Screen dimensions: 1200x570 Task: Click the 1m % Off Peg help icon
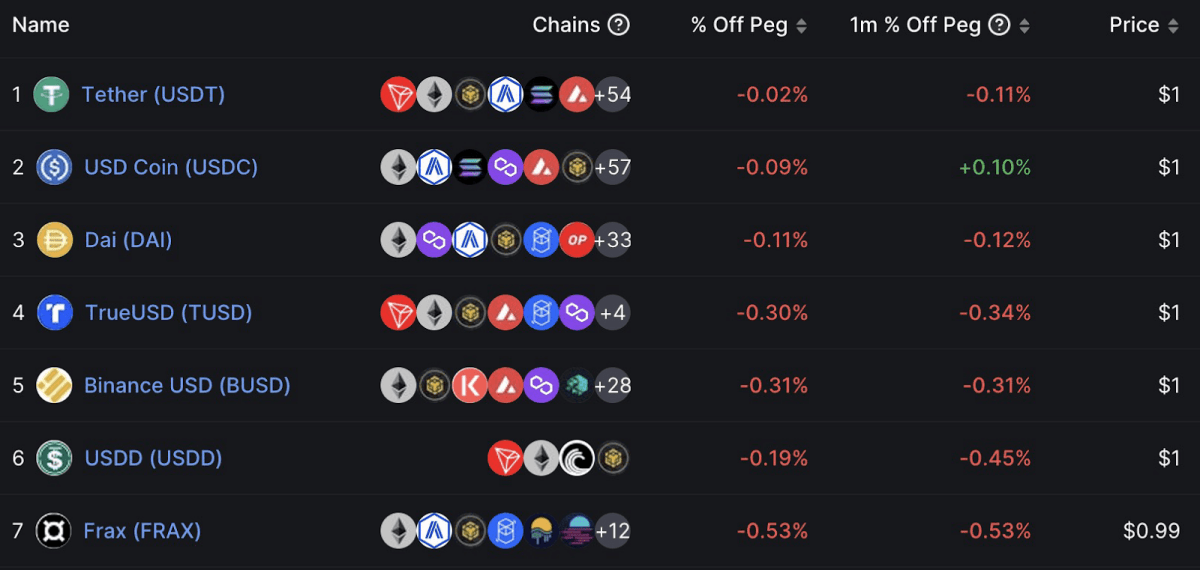pos(999,25)
